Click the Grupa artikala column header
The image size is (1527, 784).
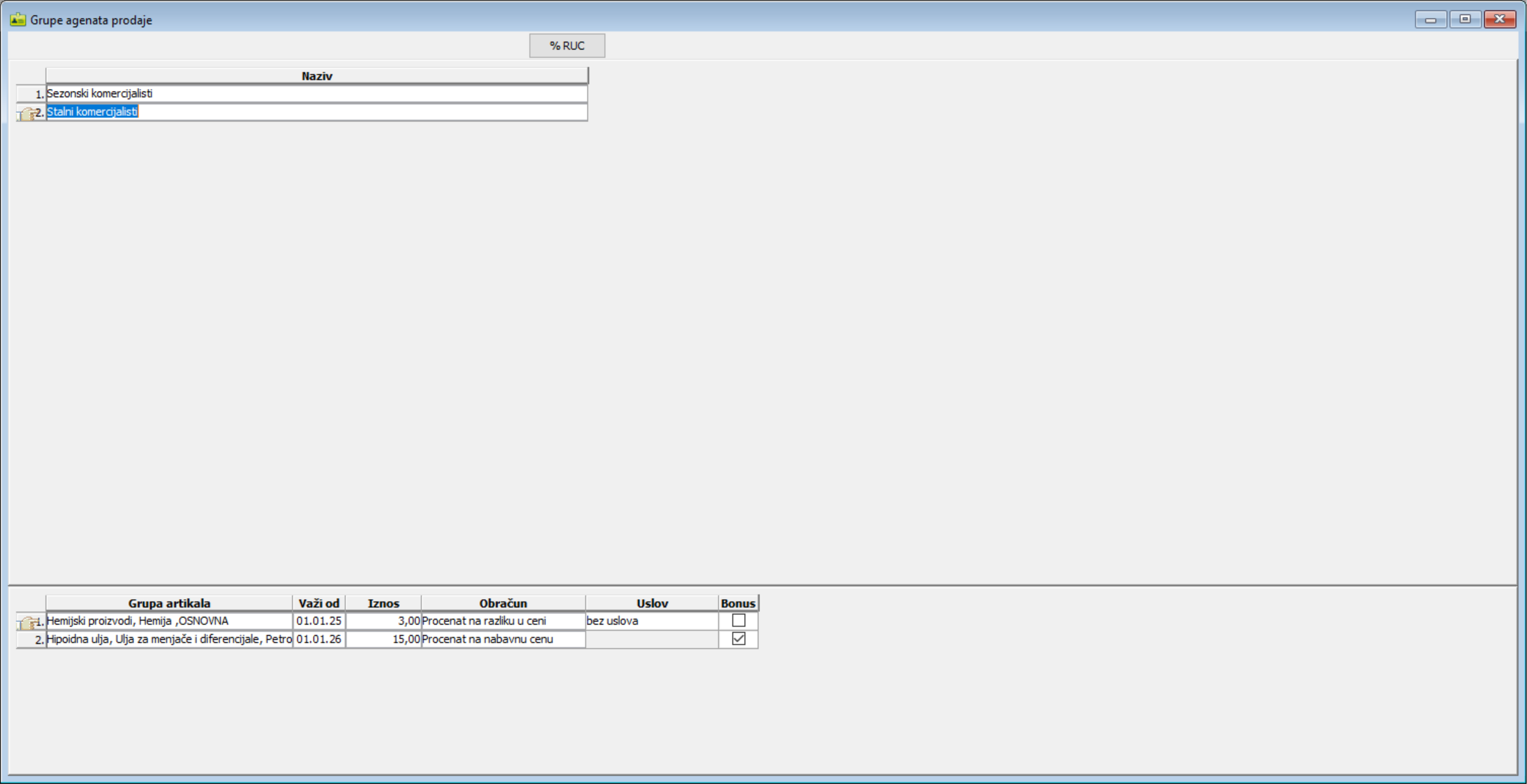point(169,603)
